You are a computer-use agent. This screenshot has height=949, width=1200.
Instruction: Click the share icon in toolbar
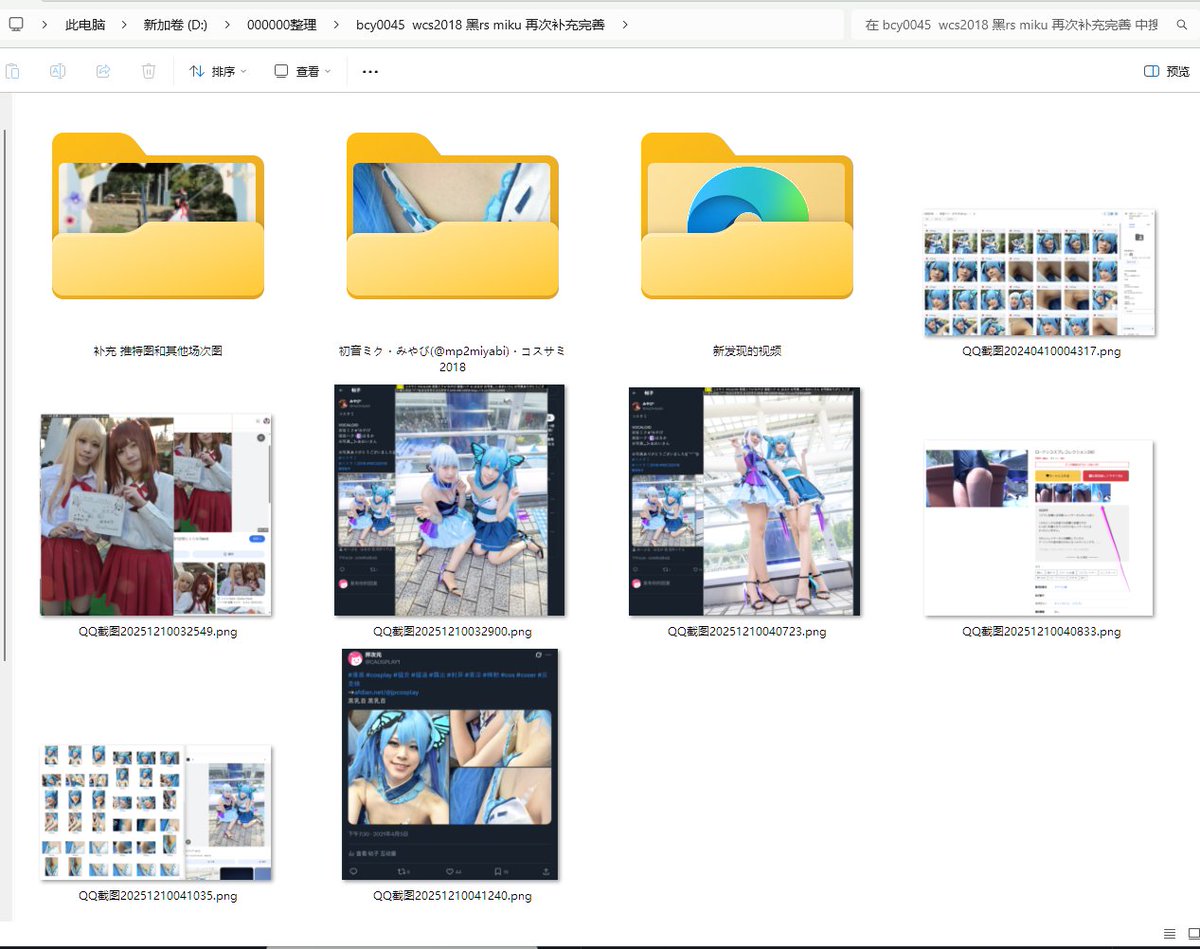coord(103,71)
